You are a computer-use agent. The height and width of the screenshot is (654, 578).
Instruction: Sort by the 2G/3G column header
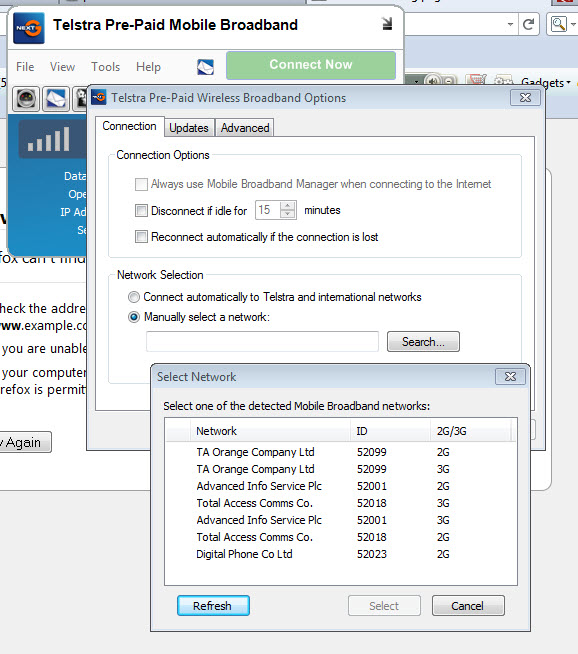coord(471,431)
